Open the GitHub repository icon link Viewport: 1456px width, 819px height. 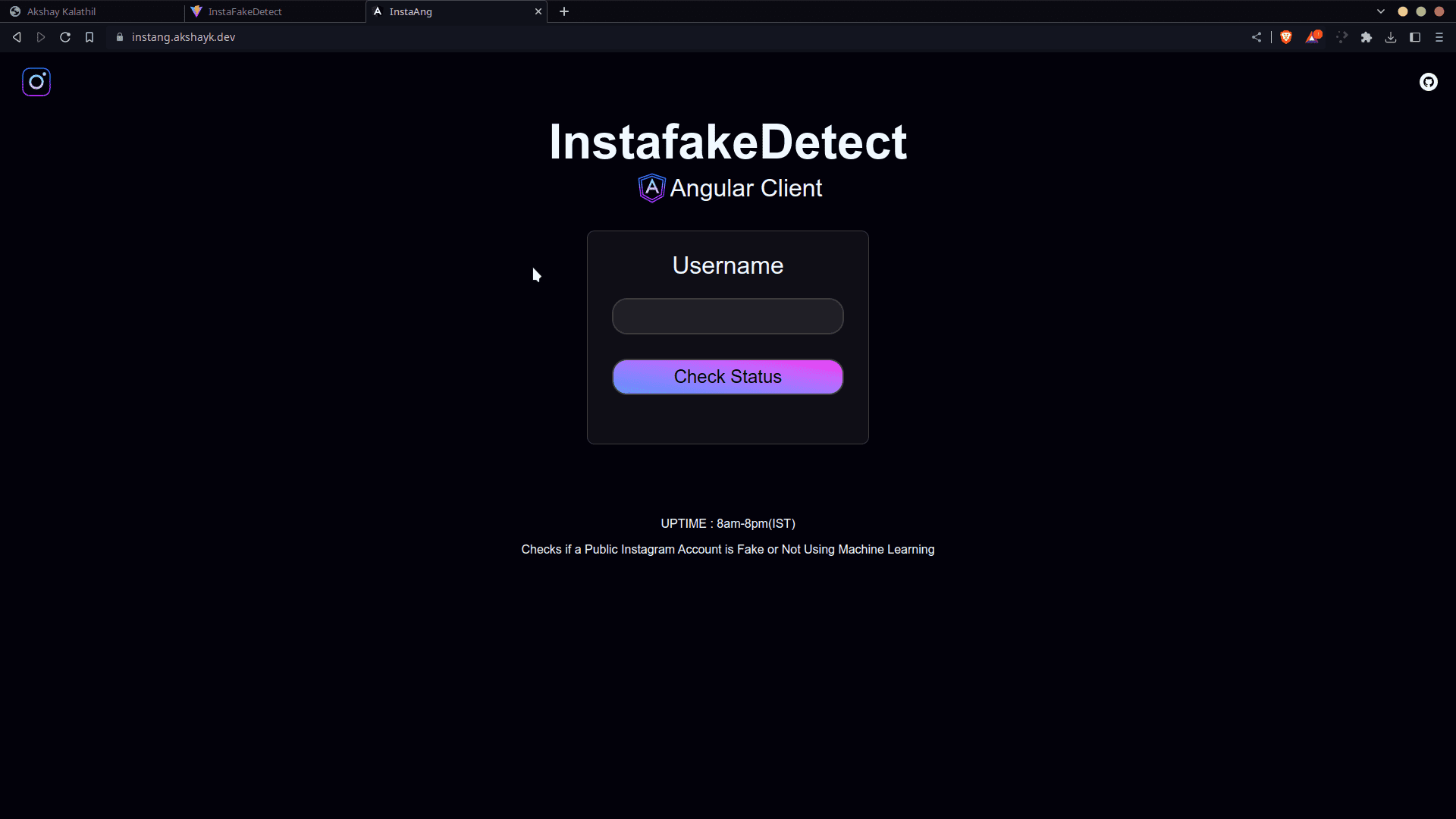point(1428,82)
